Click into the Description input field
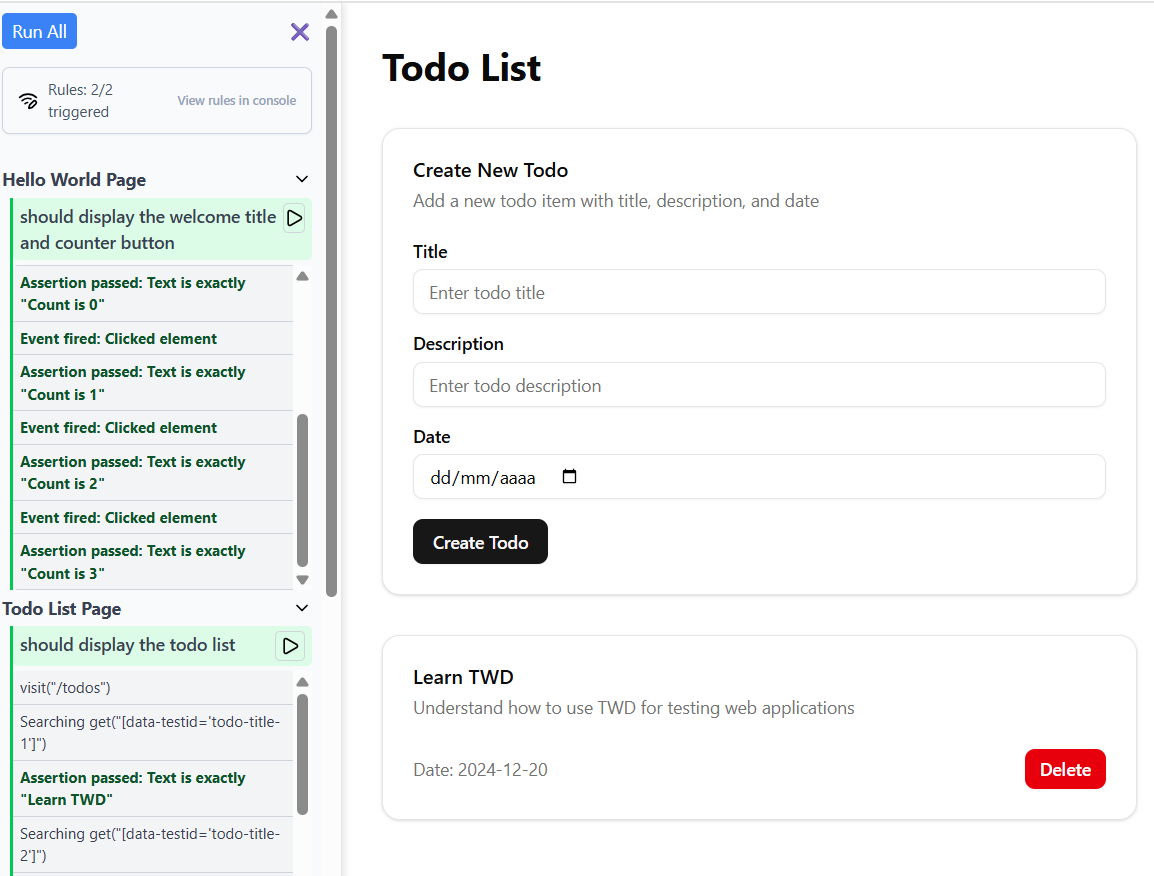 click(759, 385)
